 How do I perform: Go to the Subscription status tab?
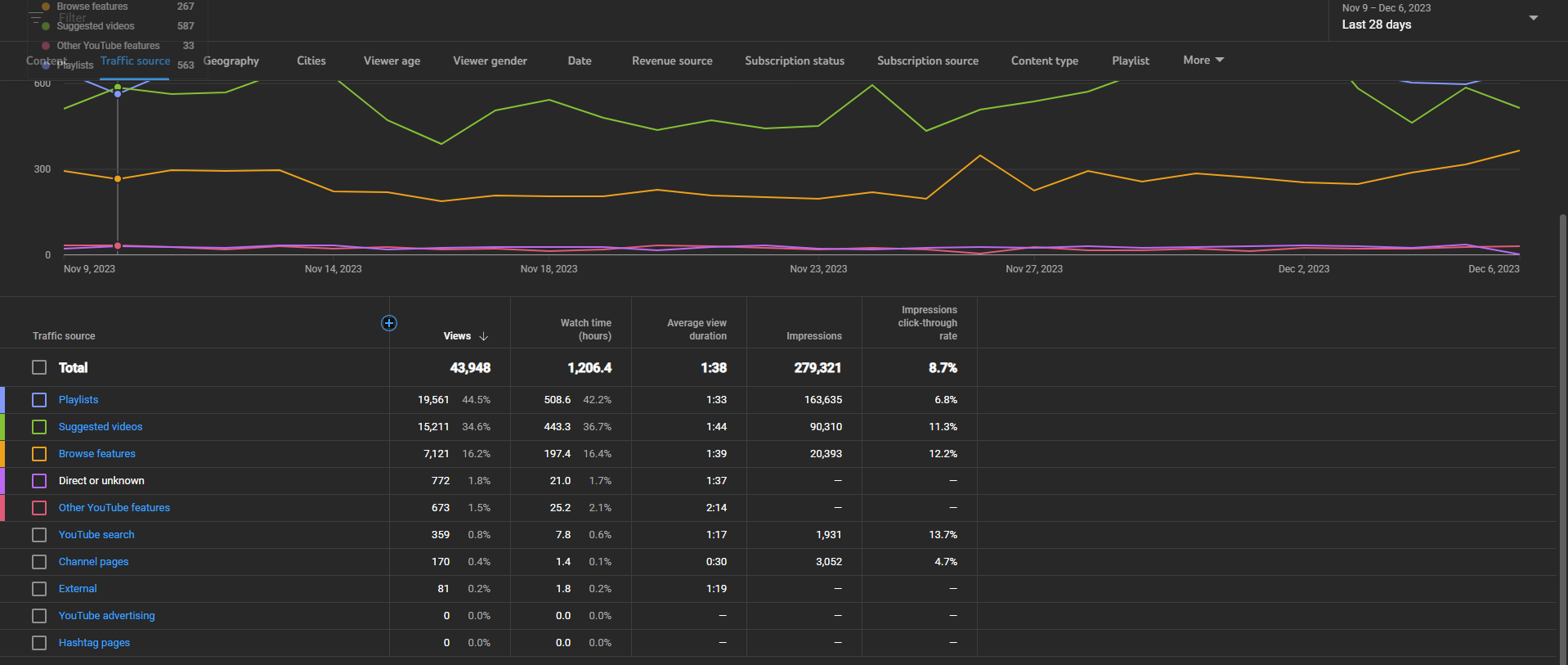point(795,61)
